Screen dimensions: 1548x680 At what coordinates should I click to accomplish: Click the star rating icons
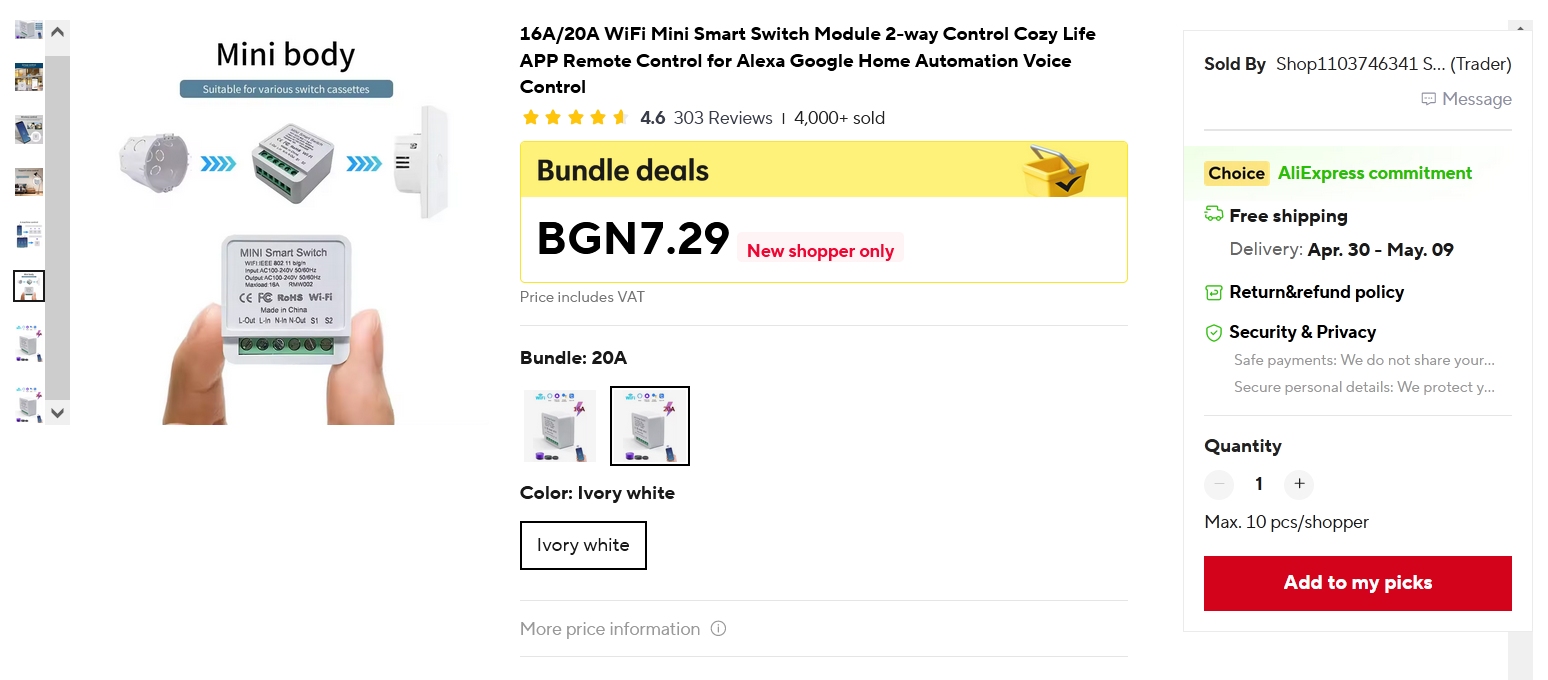tap(575, 118)
